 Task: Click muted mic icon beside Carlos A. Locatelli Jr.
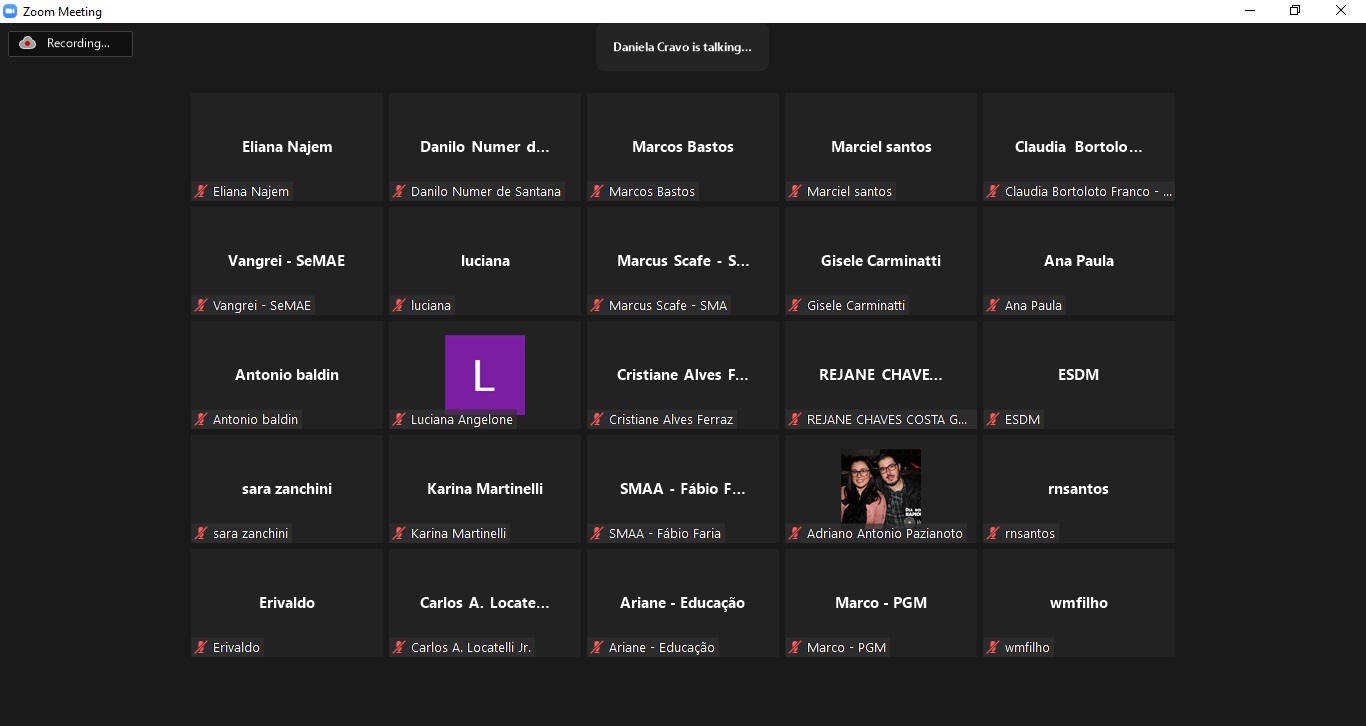tap(399, 647)
